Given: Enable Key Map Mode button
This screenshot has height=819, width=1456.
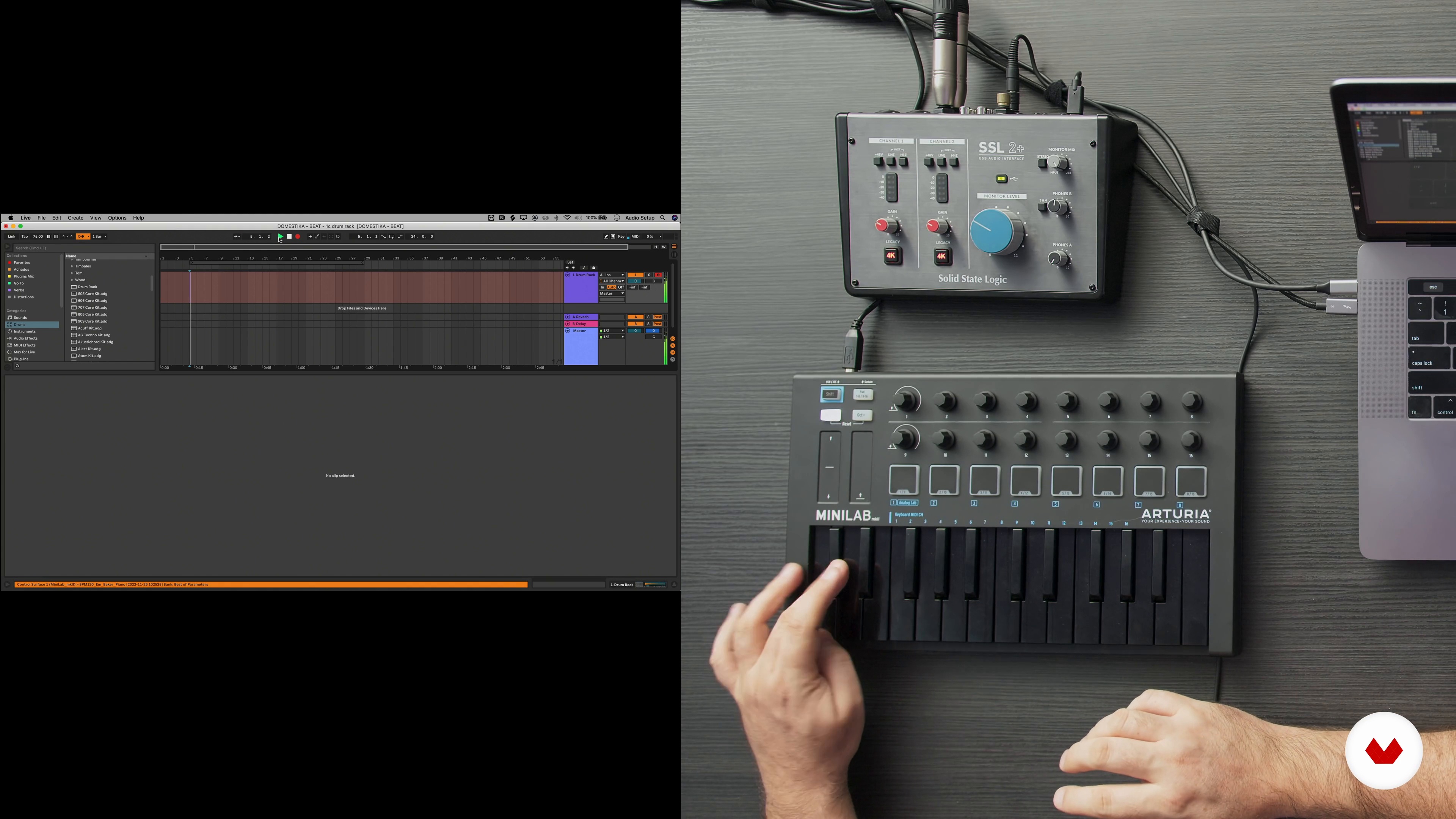Looking at the screenshot, I should pos(621,236).
